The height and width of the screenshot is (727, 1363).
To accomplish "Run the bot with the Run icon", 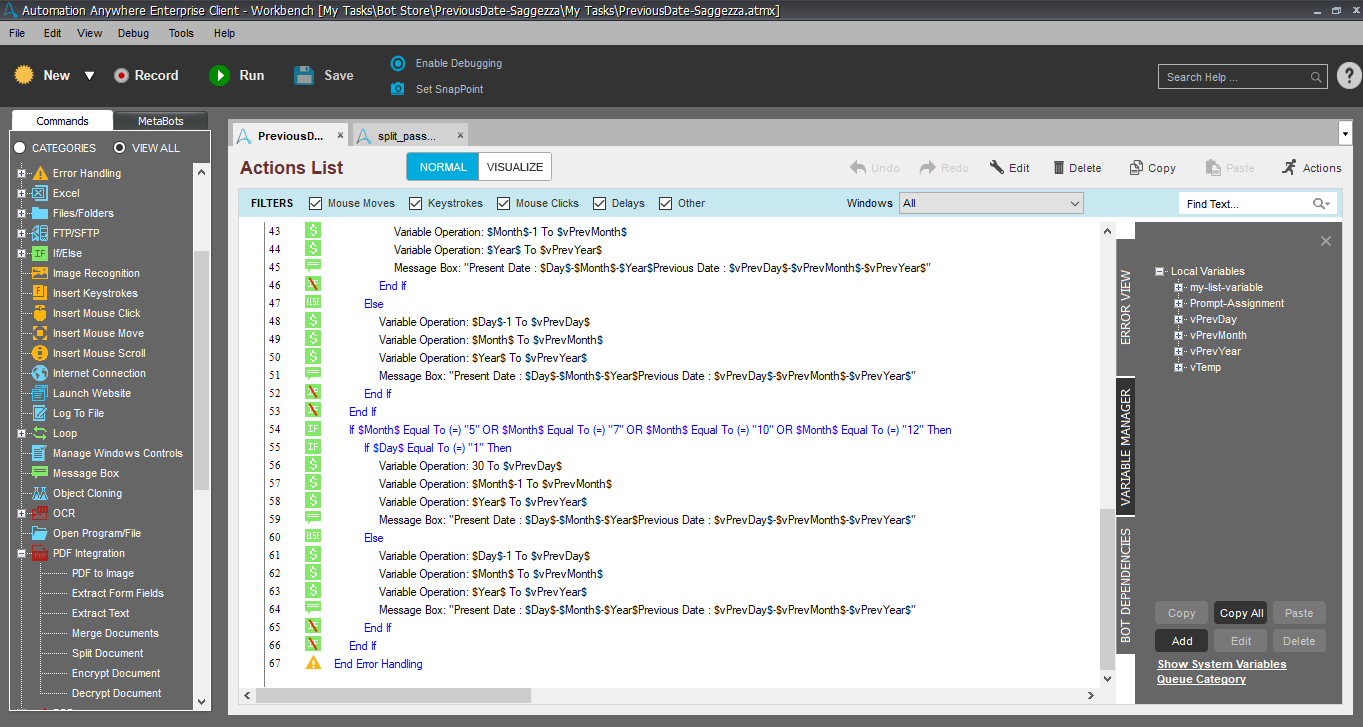I will 219,76.
